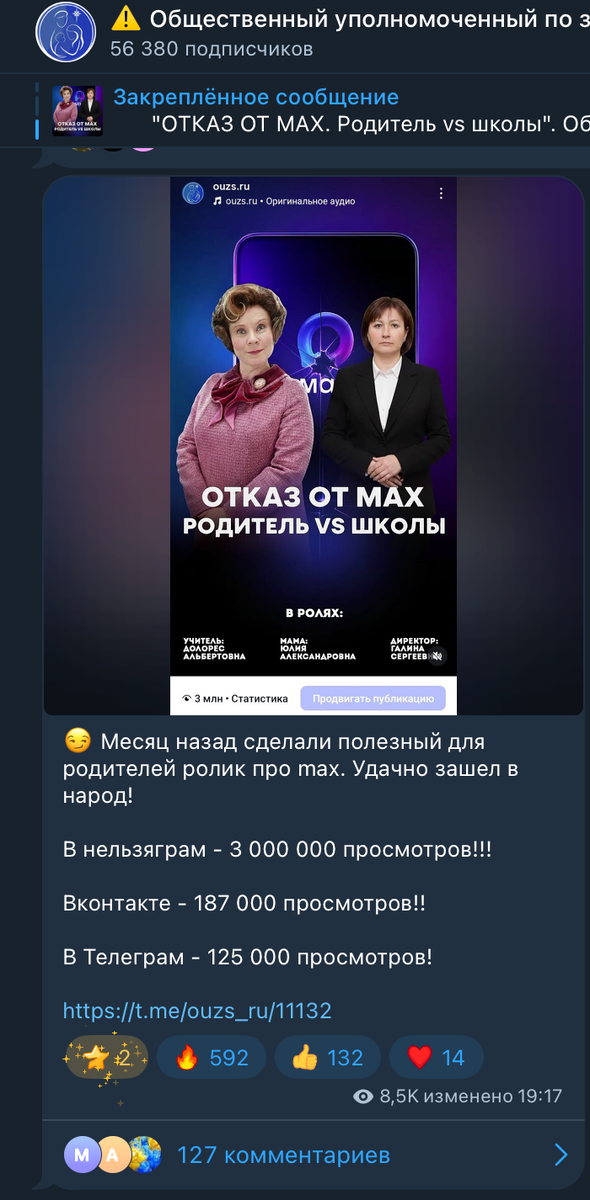Image resolution: width=590 pixels, height=1200 pixels.
Task: Click the "Продвигать публикацию" button
Action: tap(373, 698)
